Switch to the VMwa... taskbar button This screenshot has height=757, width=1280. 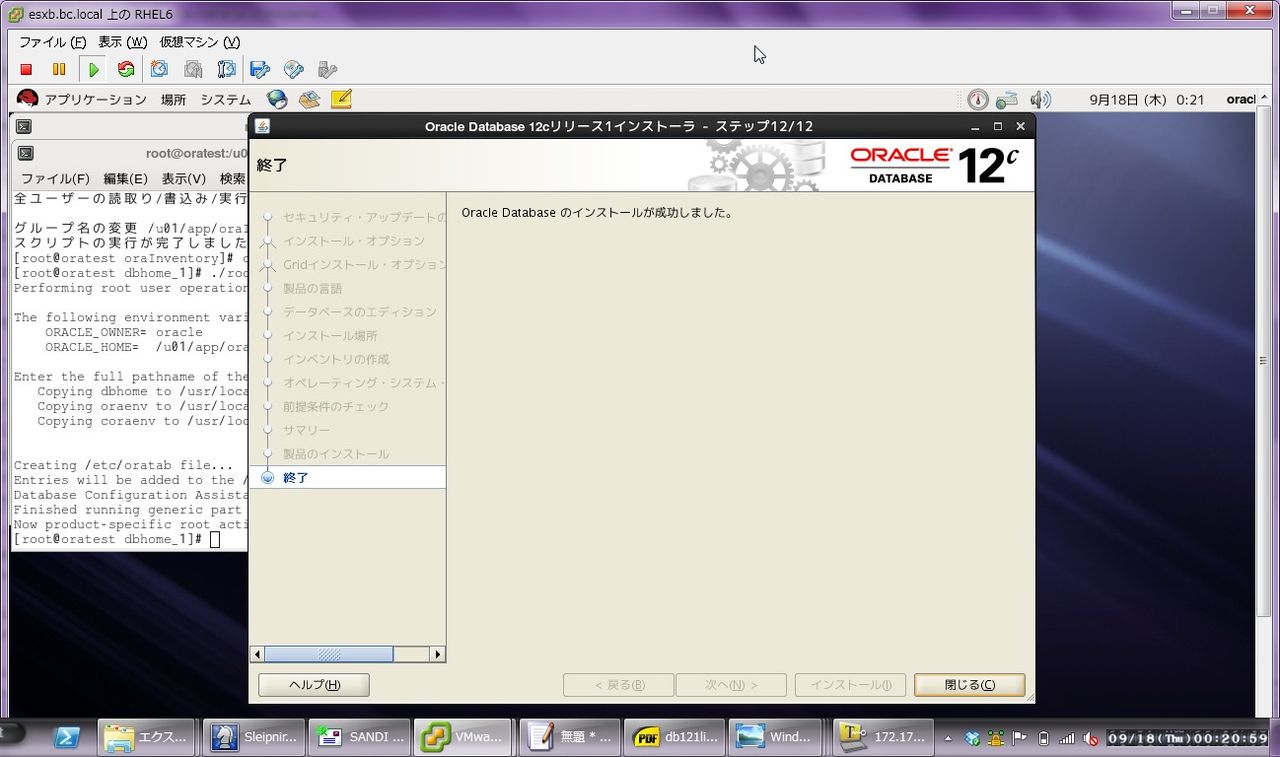click(x=464, y=738)
